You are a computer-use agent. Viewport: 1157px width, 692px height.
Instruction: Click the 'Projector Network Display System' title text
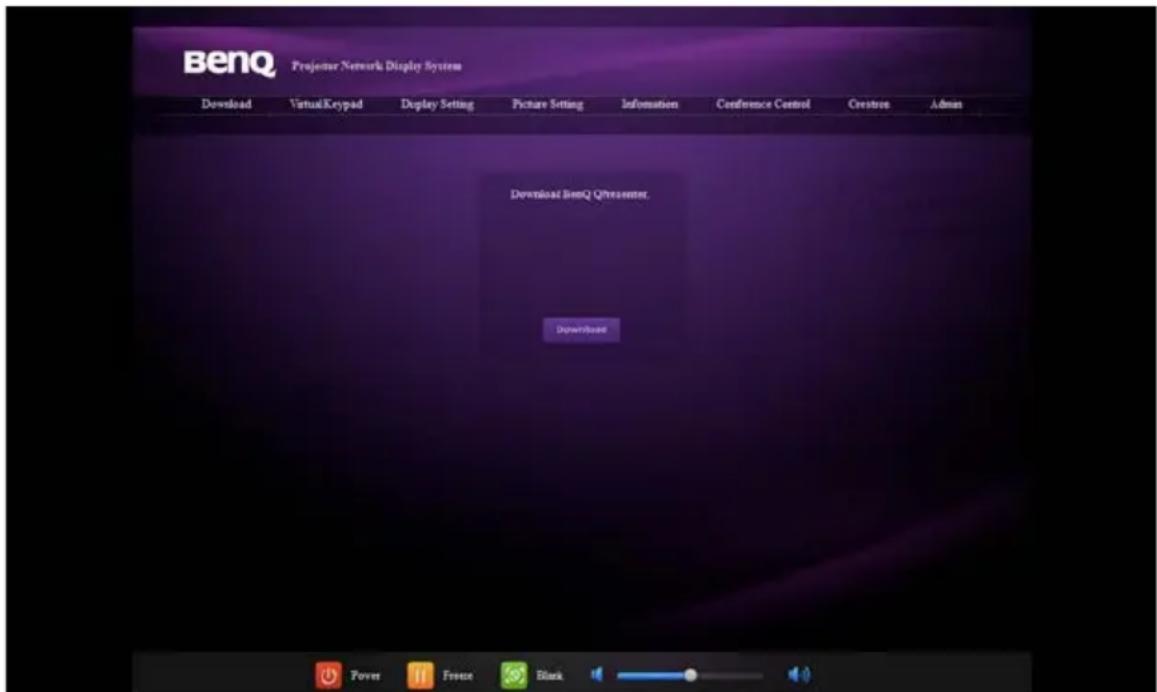(x=377, y=66)
